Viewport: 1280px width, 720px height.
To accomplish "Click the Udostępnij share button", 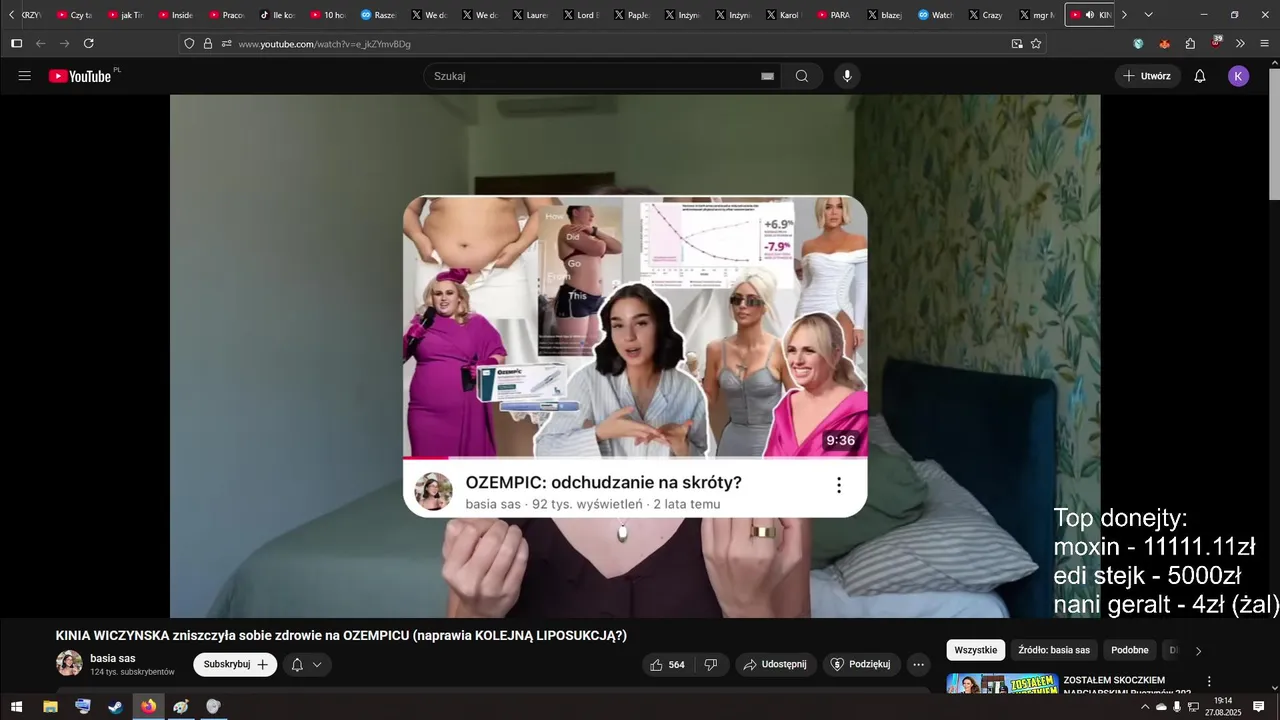I will pos(776,664).
